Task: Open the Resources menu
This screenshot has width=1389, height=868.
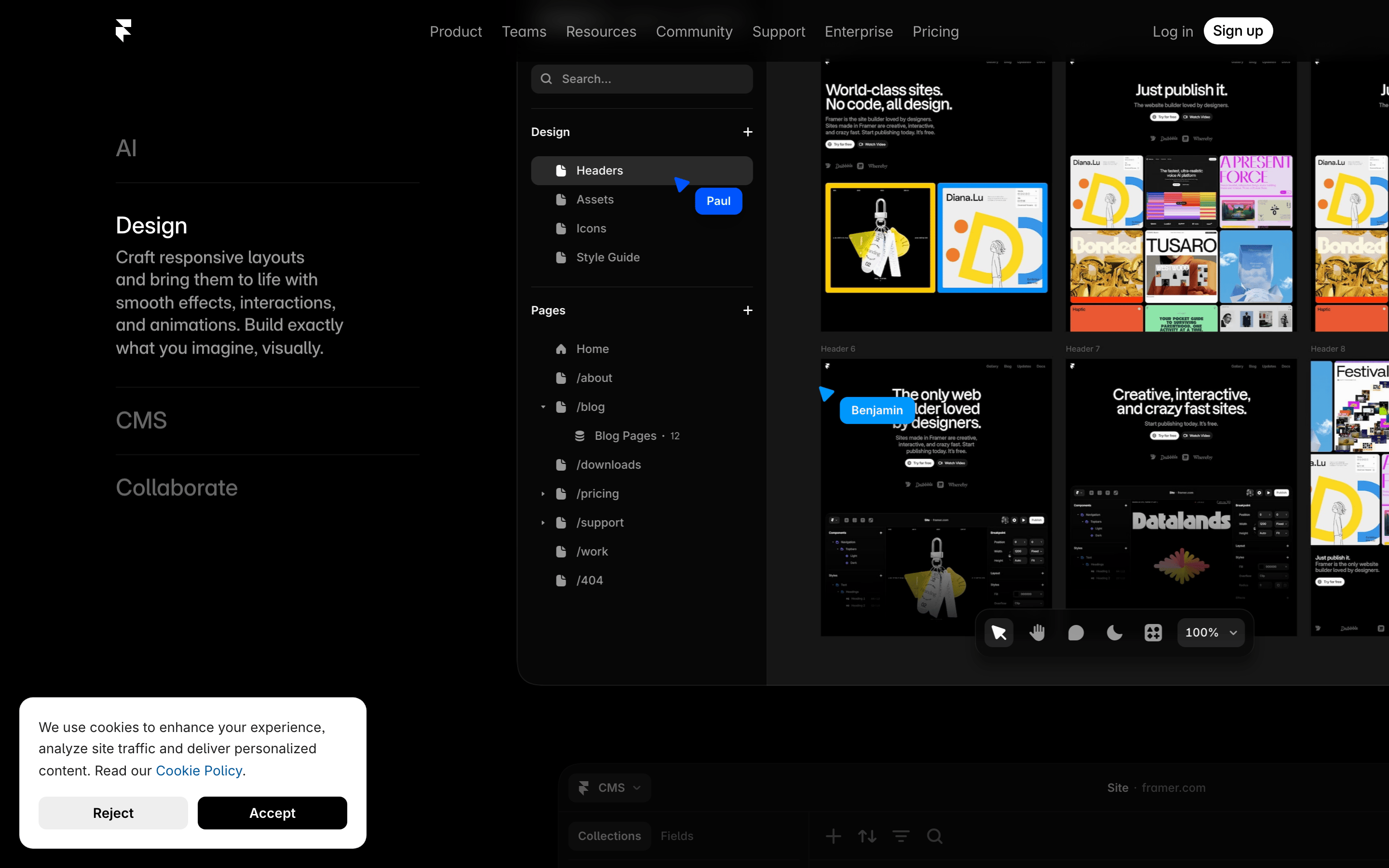Action: (601, 31)
